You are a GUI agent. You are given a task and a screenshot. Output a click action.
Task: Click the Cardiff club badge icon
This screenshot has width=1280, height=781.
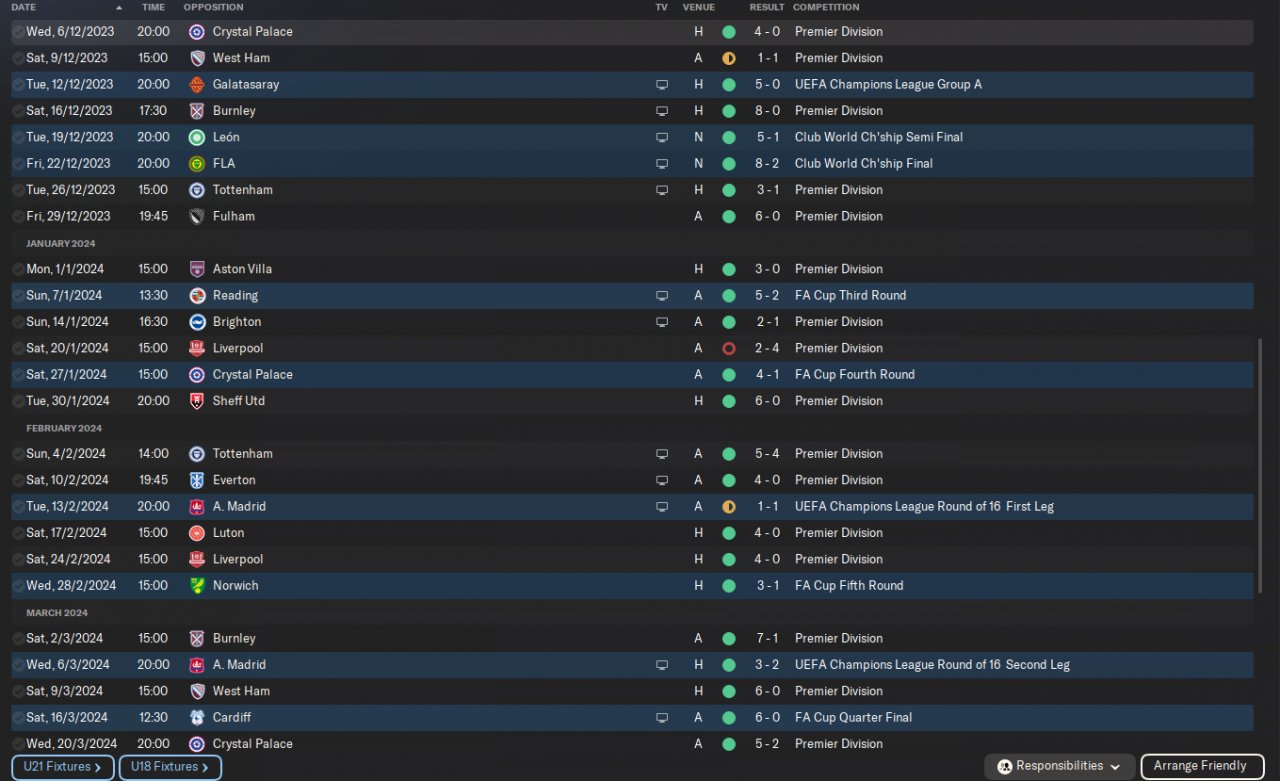197,718
